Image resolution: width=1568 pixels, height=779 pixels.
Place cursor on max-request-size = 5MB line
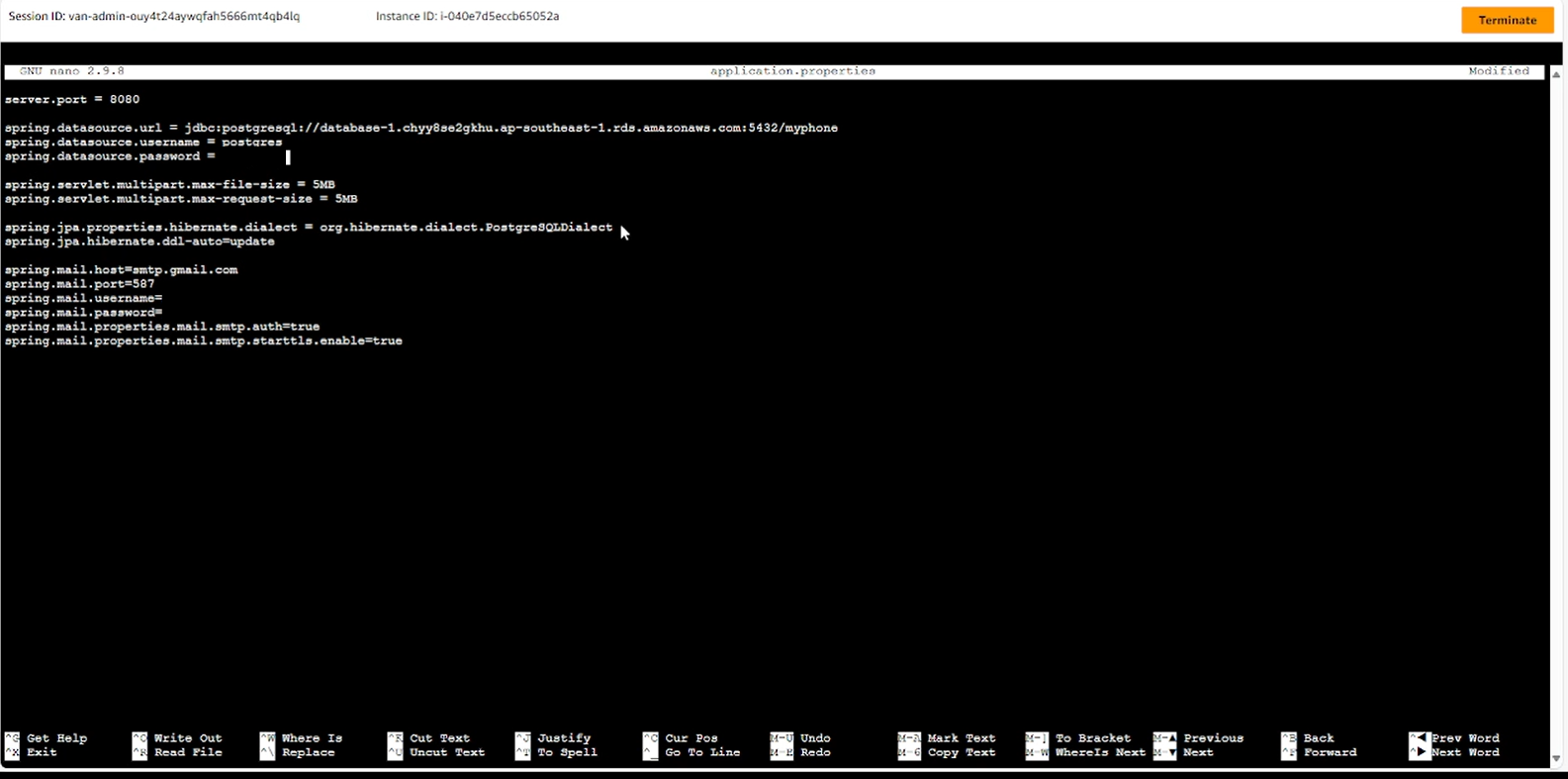181,199
